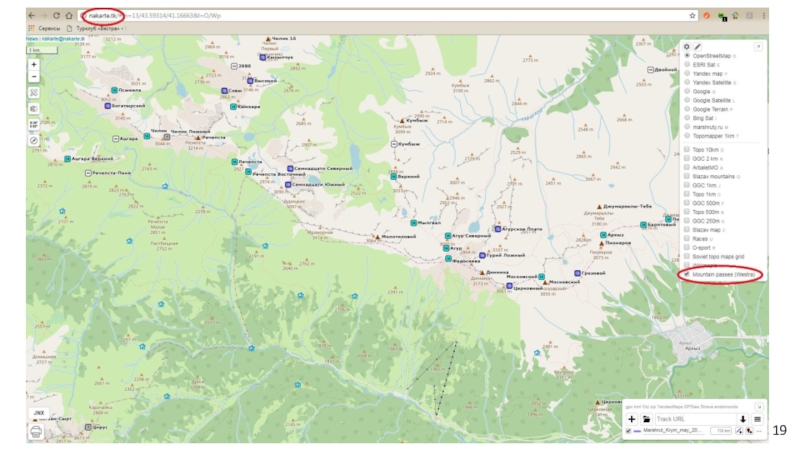Open Турклуб «Вестра» bookmark
Image resolution: width=800 pixels, height=450 pixels.
(96, 29)
